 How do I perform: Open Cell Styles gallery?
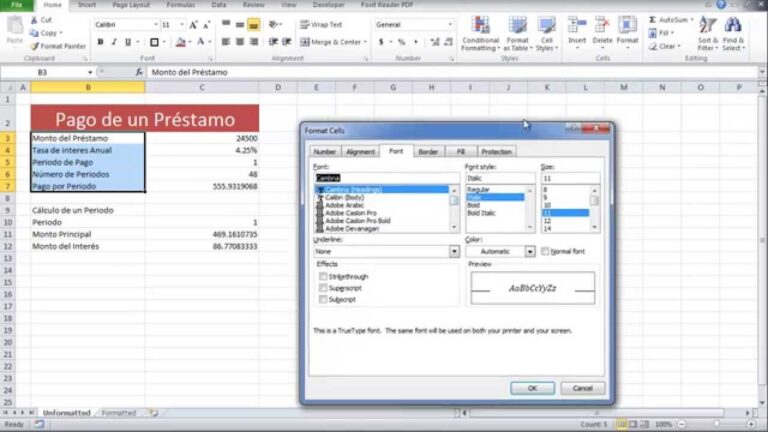[x=546, y=33]
